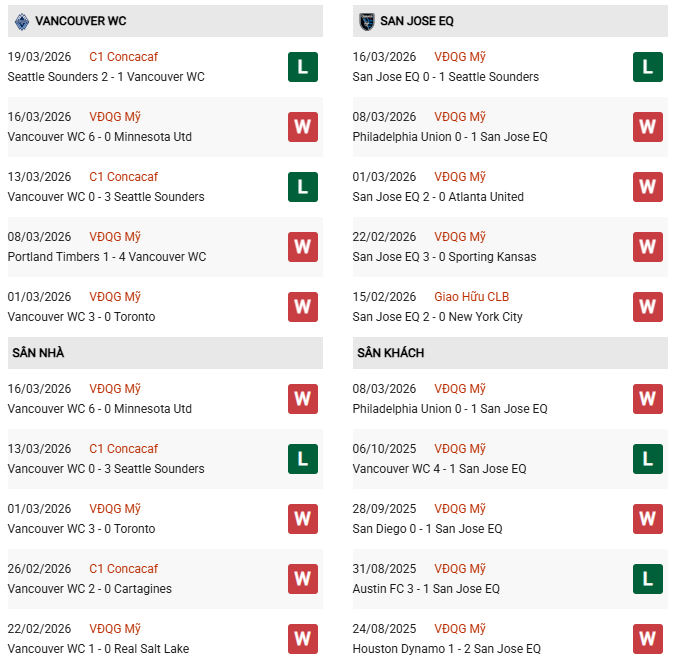The width and height of the screenshot is (673, 662).
Task: Open match Philadelphia Union 0-1 under SÂN KHÁCH
Action: point(450,409)
